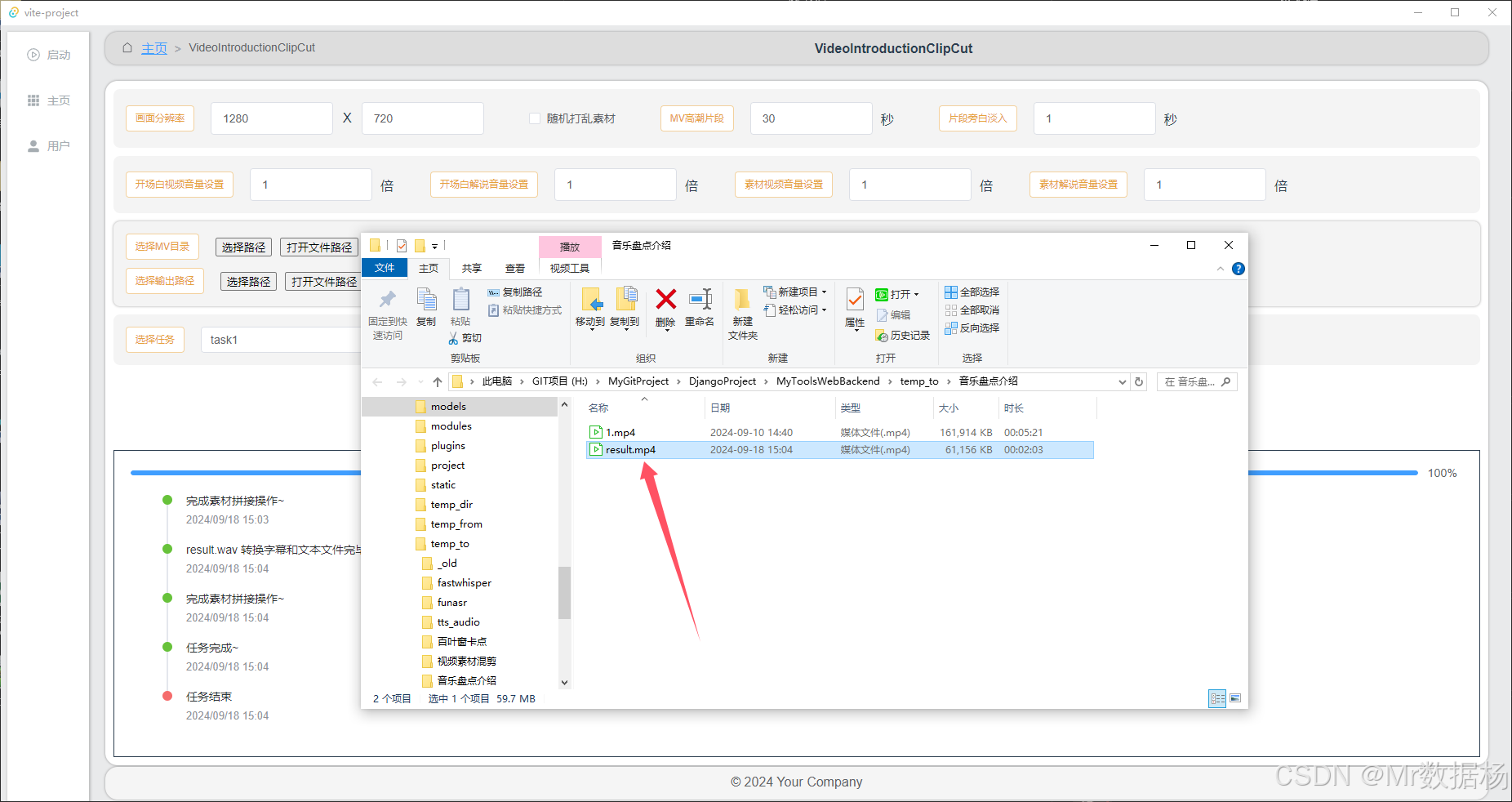Click the Up one level arrow
This screenshot has height=802, width=1512.
click(x=438, y=381)
